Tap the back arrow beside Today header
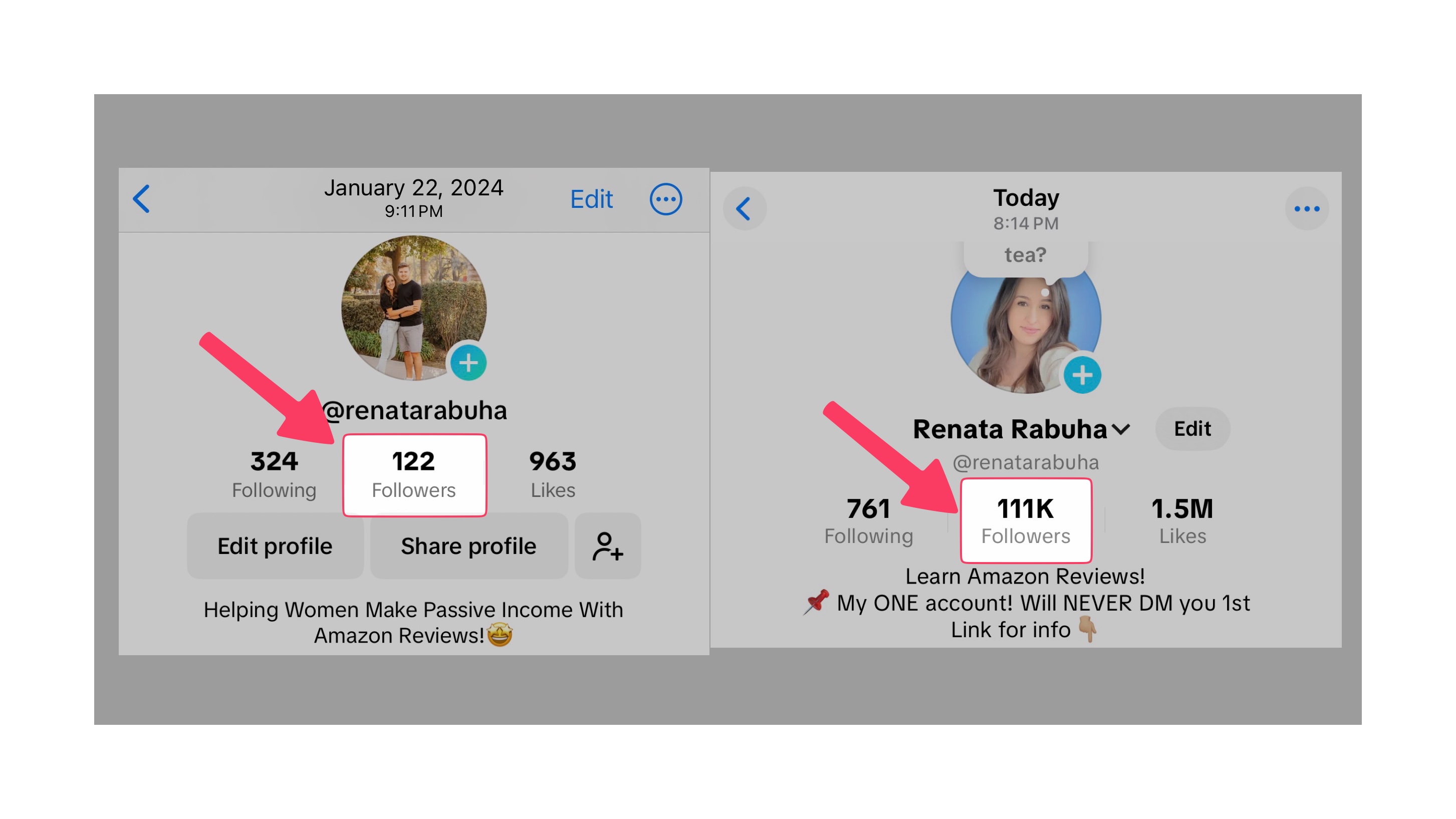 [x=744, y=208]
